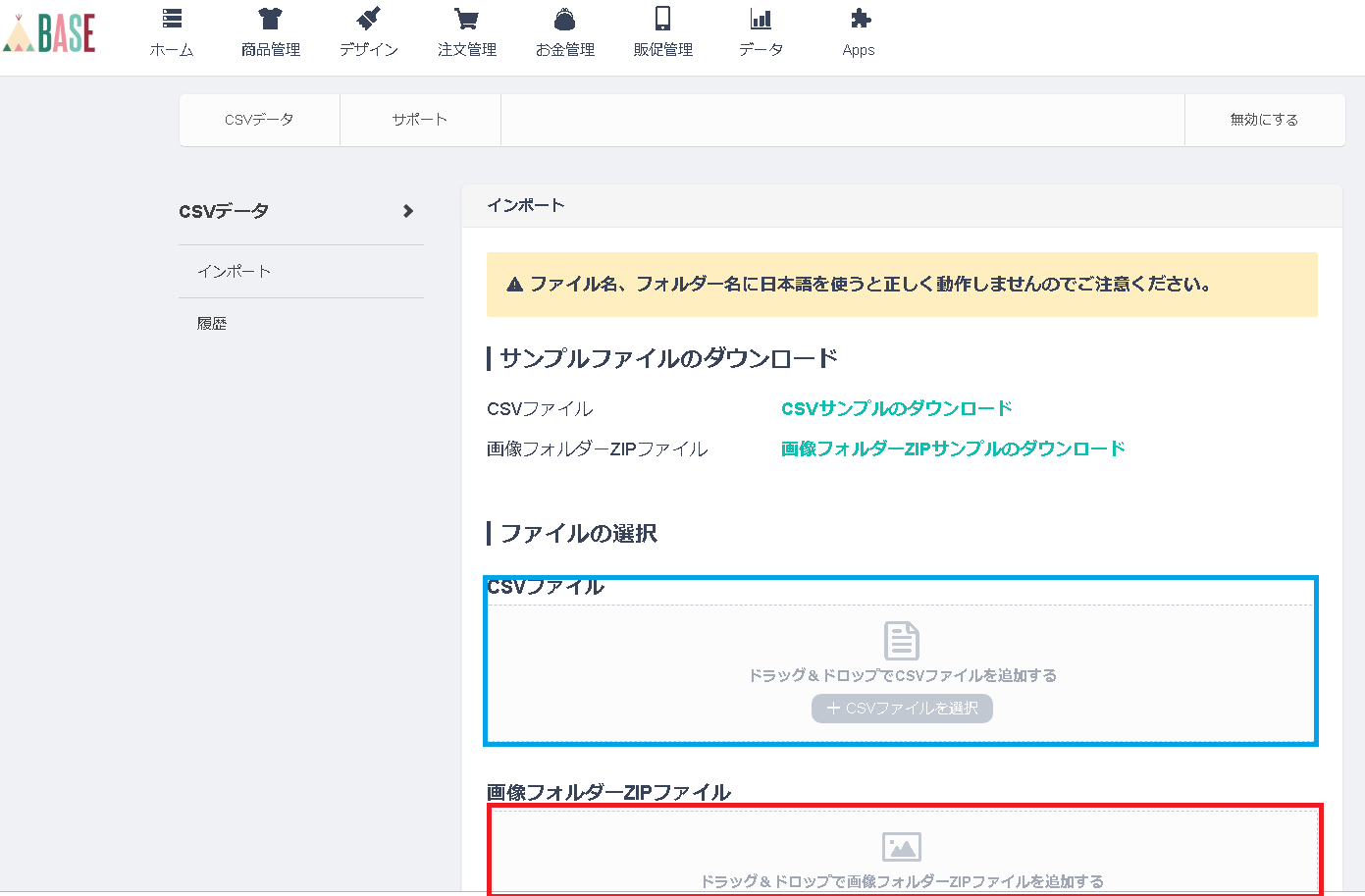Download the CSV sample file
The height and width of the screenshot is (896, 1365).
click(x=895, y=407)
